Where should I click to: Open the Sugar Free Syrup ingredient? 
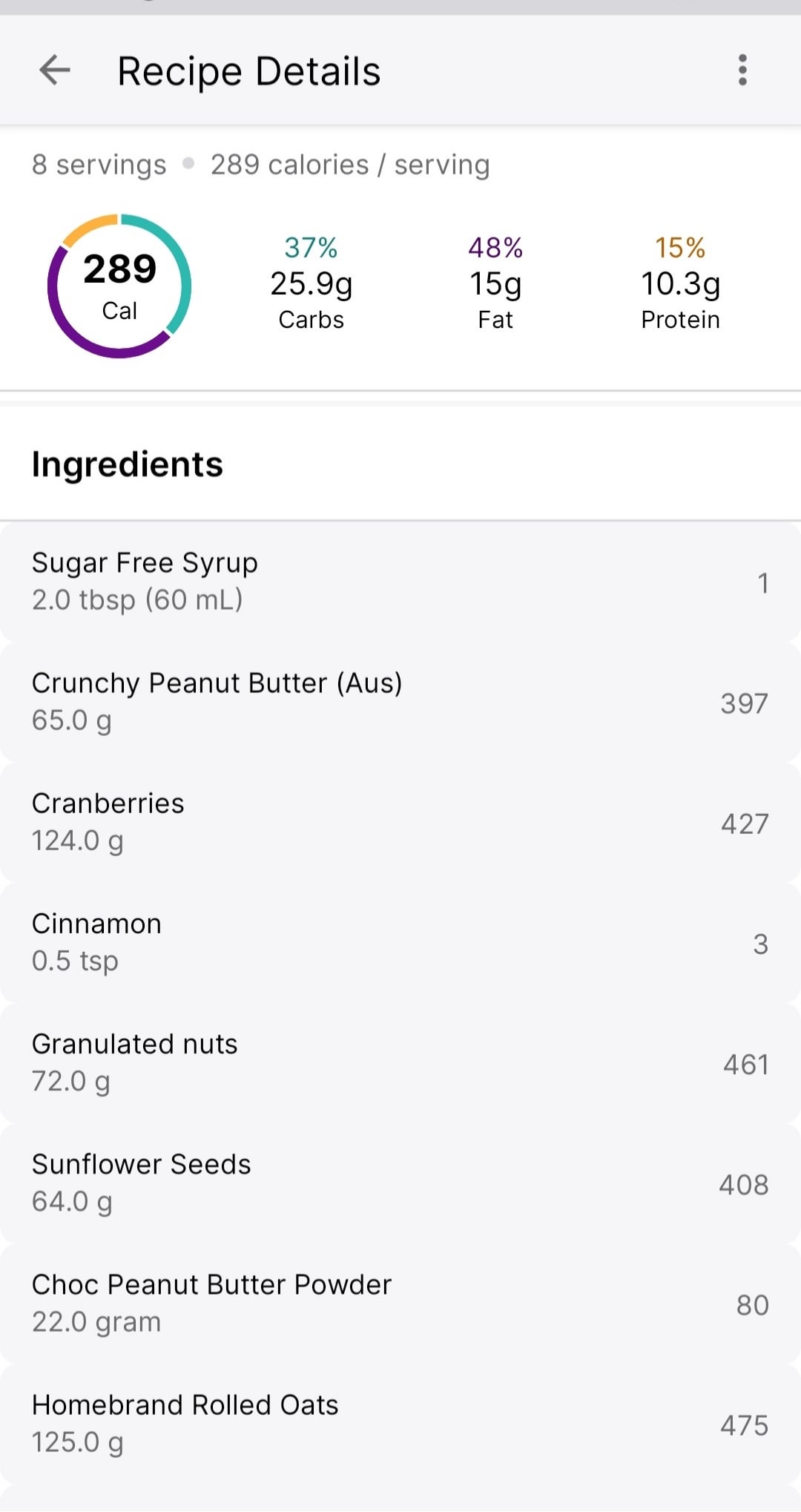coord(400,582)
